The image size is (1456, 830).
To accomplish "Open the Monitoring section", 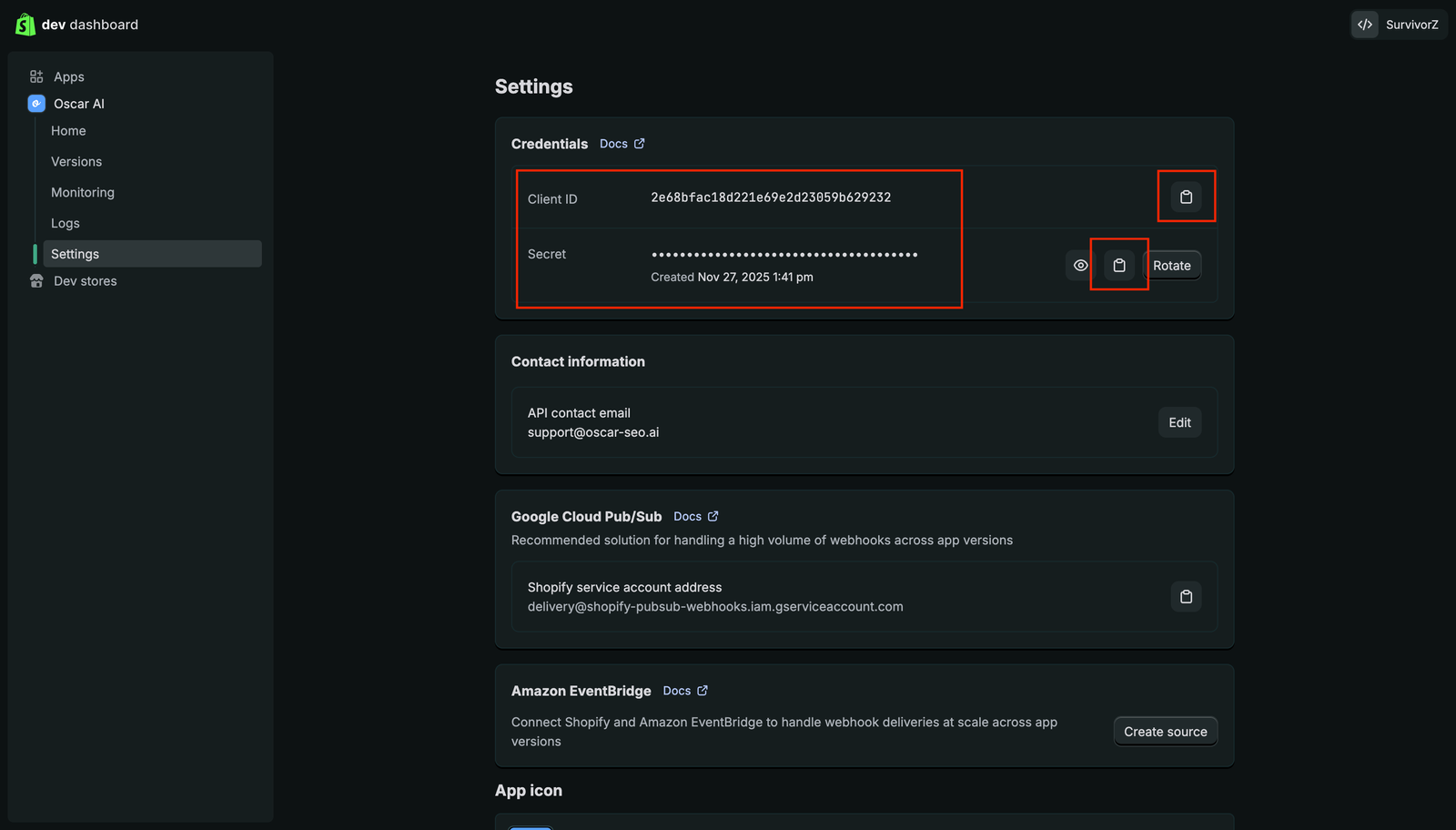I will point(83,193).
